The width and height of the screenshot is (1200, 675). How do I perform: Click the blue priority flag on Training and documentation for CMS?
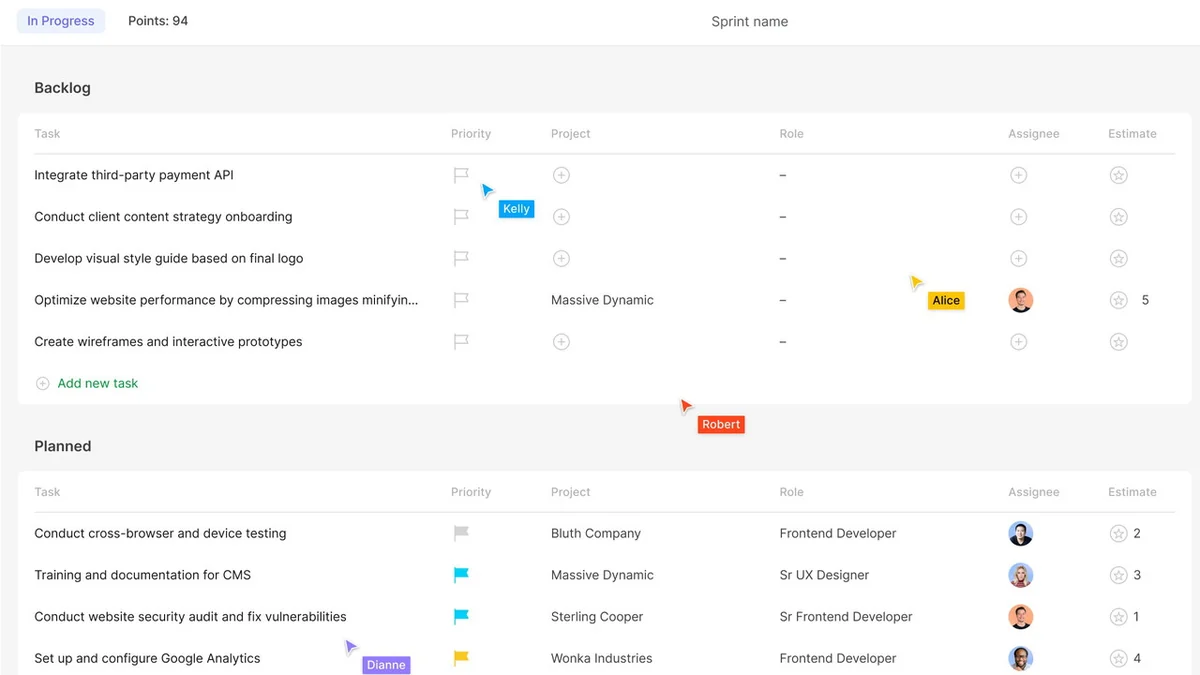[x=461, y=575]
